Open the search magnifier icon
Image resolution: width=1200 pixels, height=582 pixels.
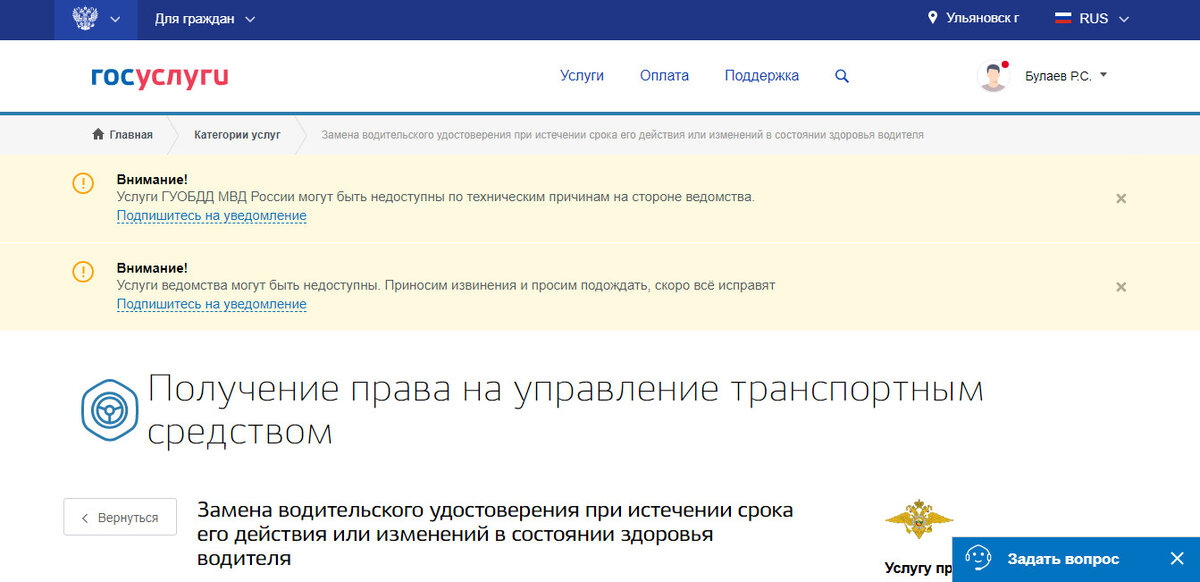(x=841, y=75)
